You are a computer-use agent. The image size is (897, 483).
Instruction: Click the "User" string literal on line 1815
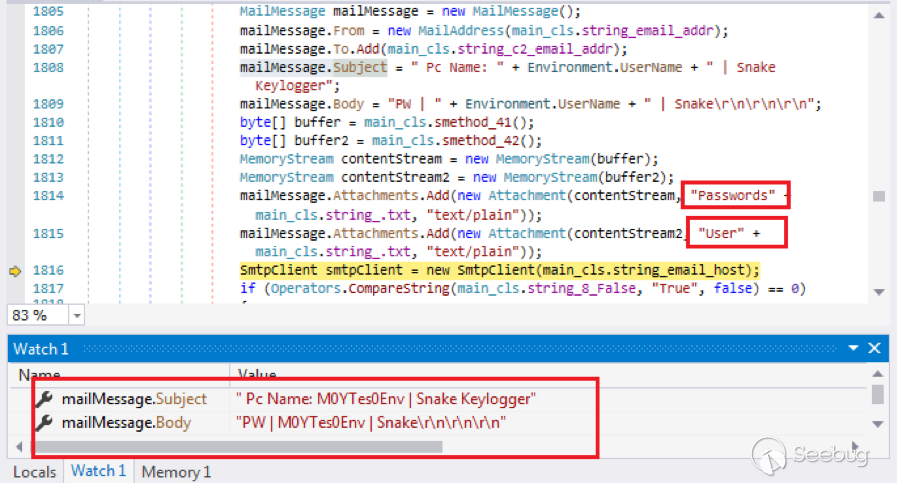click(721, 233)
